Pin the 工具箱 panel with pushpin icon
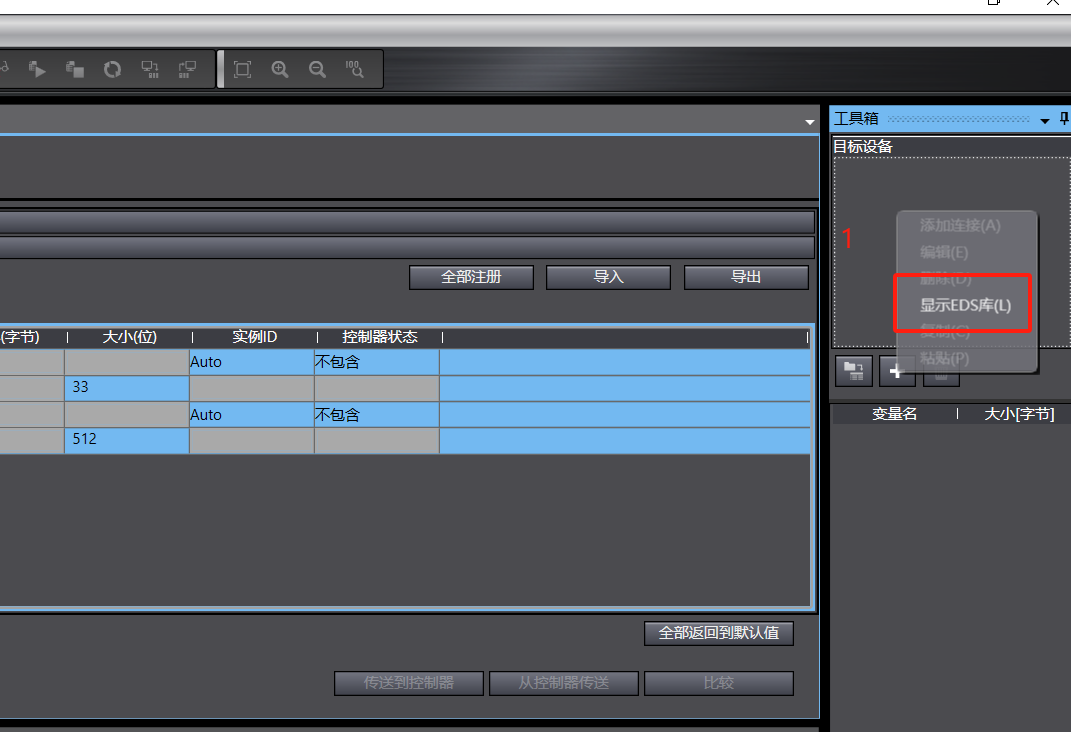1071x732 pixels. [x=1063, y=119]
